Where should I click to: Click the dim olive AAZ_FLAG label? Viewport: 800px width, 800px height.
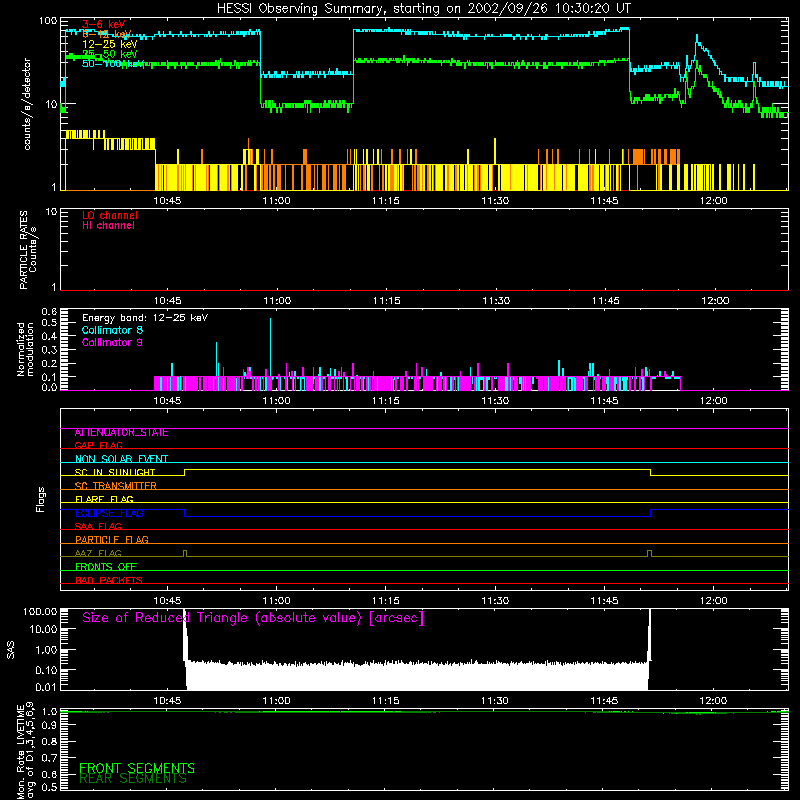[x=98, y=553]
